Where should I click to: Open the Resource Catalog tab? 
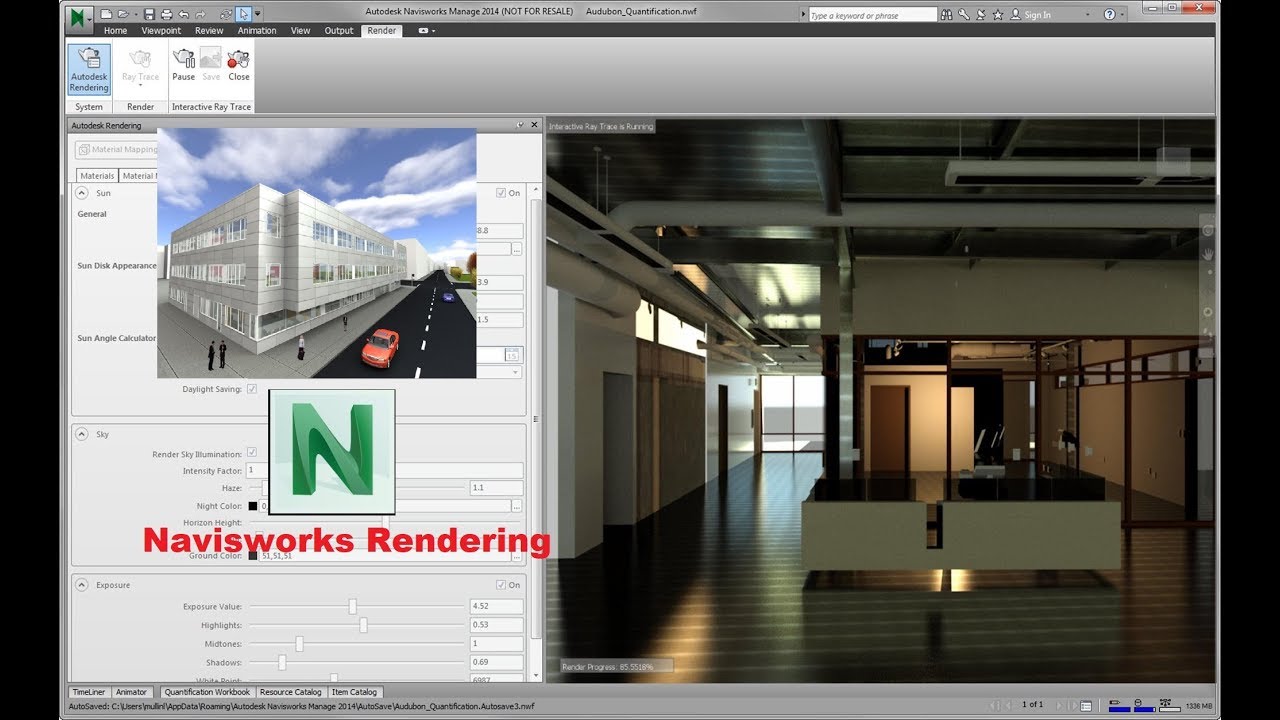point(291,692)
